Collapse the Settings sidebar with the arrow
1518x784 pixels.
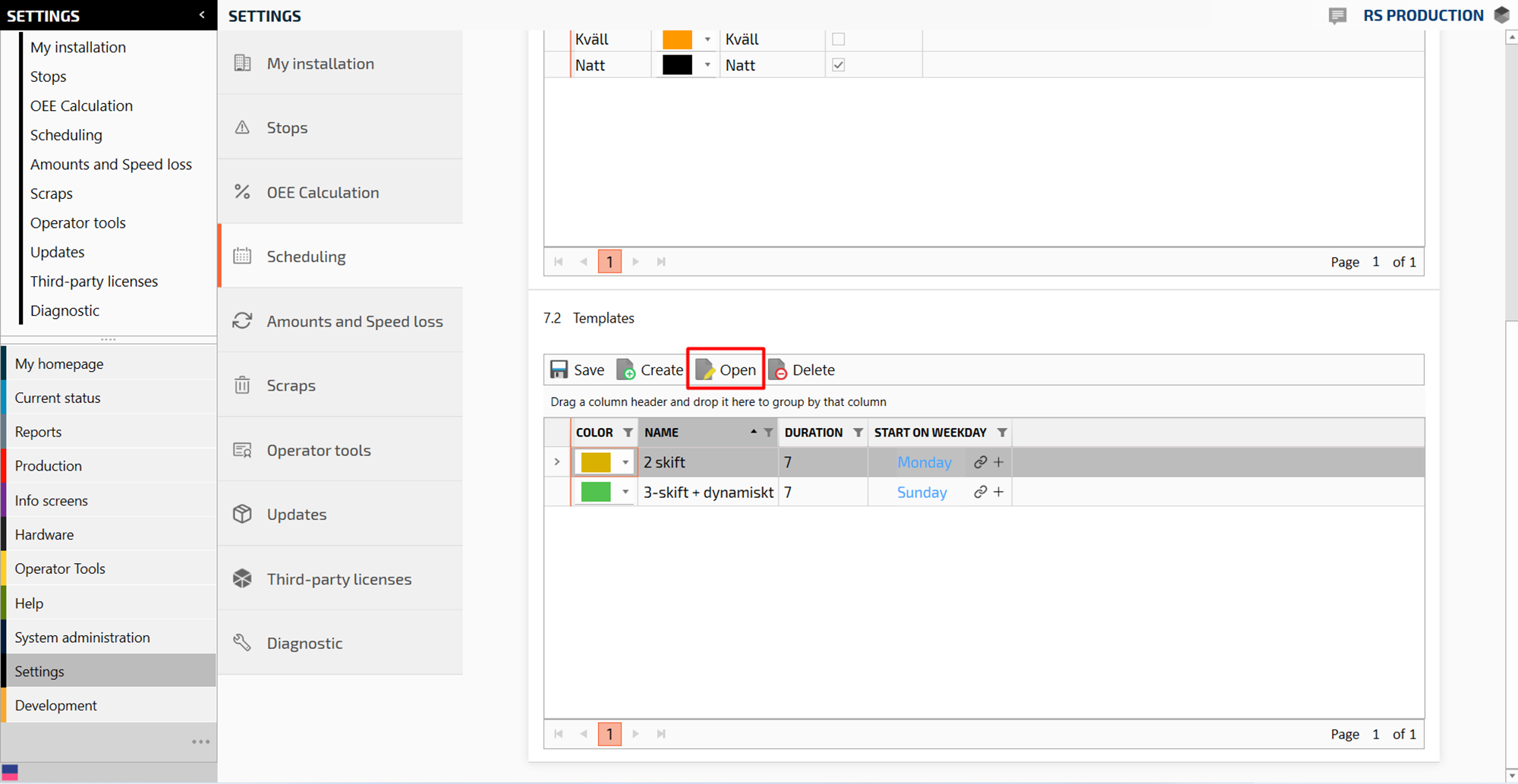tap(202, 15)
